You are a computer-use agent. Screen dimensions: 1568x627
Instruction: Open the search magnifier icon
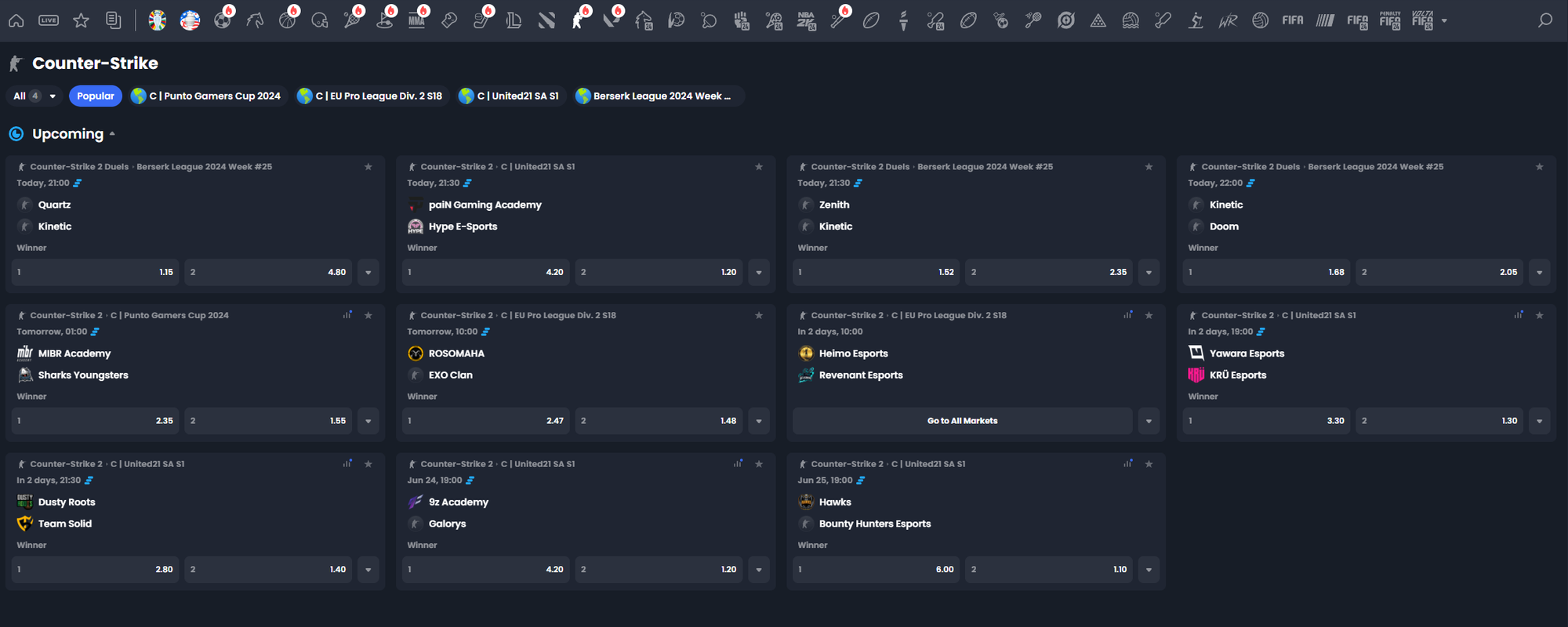(1545, 20)
